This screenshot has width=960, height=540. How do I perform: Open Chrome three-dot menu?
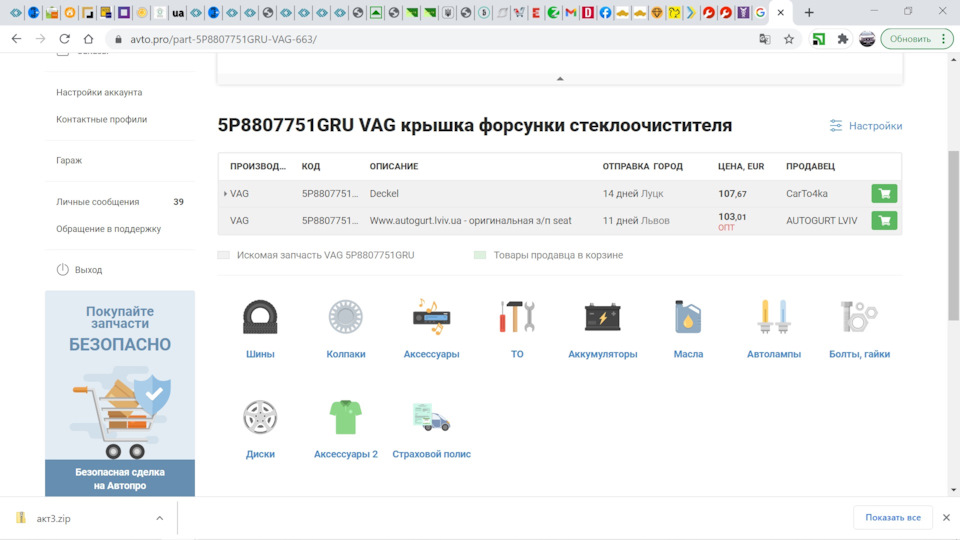[943, 39]
